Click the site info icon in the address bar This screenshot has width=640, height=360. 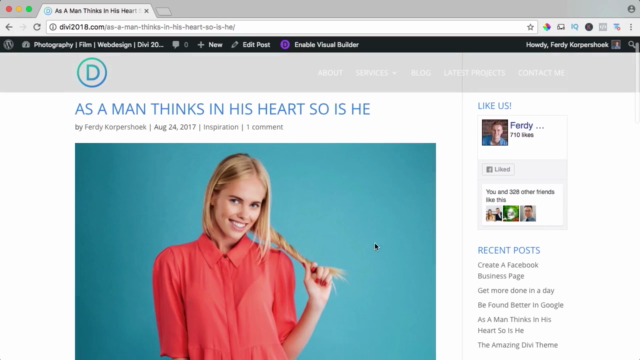pyautogui.click(x=53, y=27)
